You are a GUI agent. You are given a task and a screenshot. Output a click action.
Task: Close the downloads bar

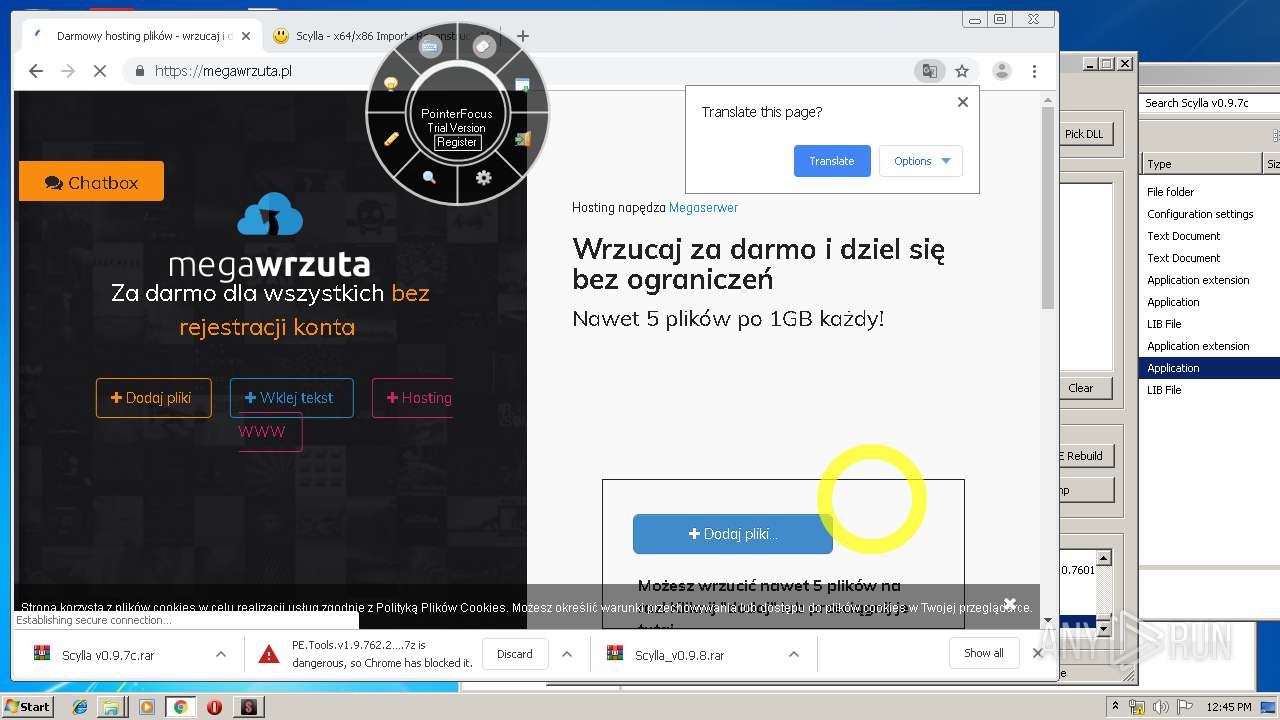coord(1037,653)
